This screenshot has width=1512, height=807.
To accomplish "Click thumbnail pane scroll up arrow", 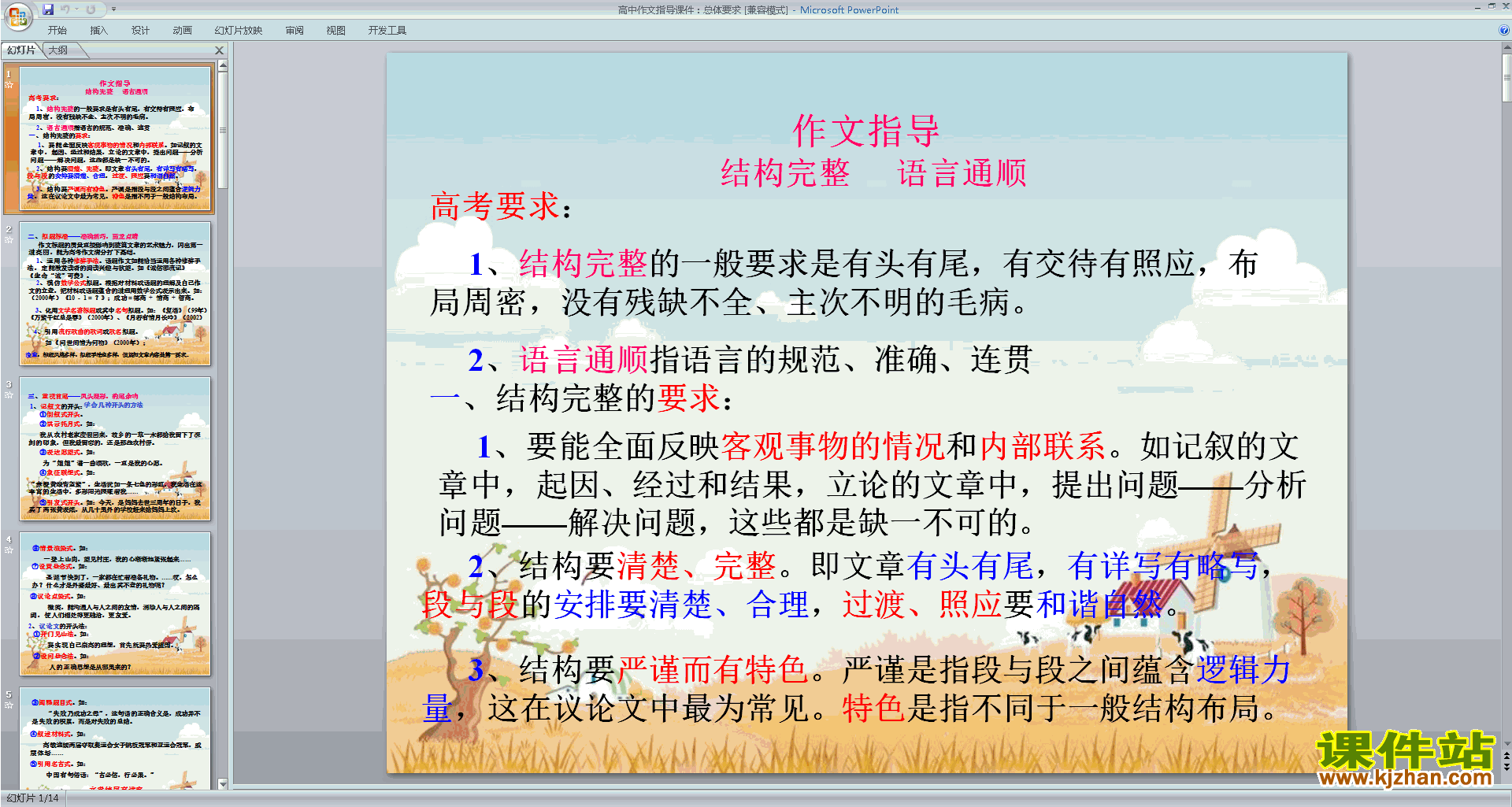I will 223,66.
